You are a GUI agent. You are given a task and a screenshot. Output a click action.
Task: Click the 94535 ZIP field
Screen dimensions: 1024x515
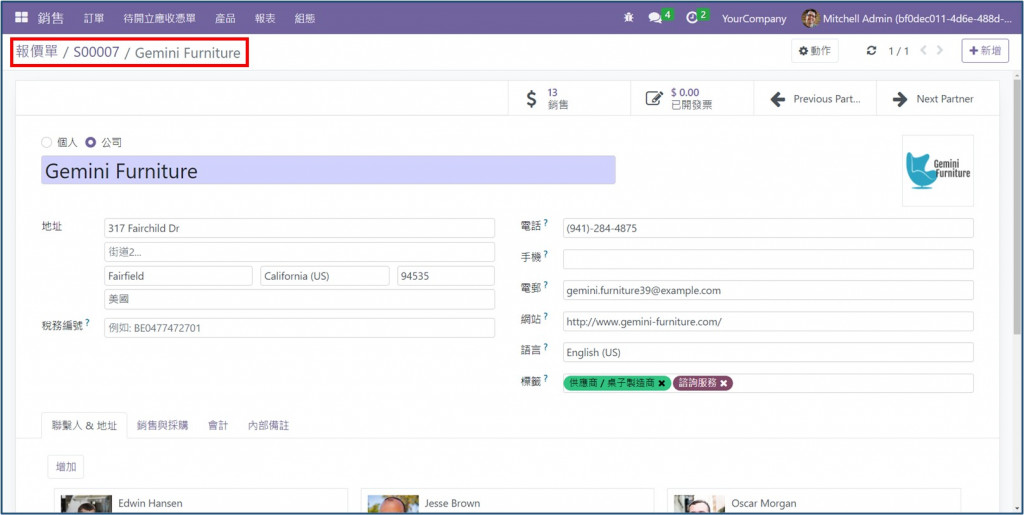click(x=446, y=276)
